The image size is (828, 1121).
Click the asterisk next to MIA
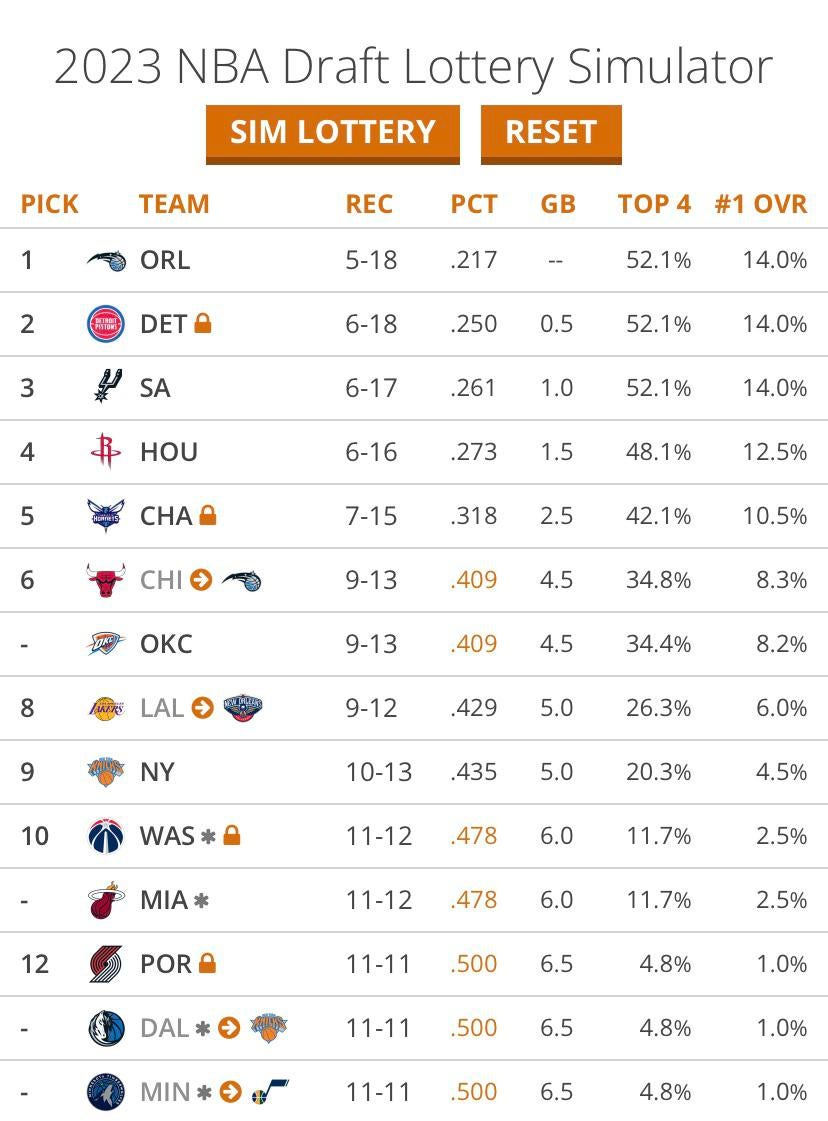tap(201, 900)
